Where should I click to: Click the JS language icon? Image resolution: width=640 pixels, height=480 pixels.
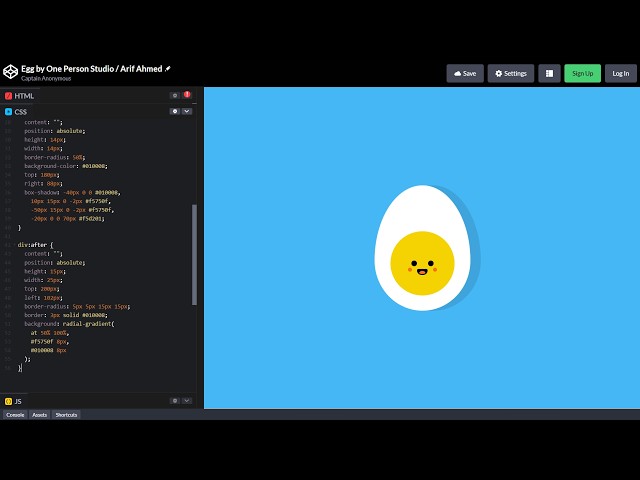click(x=8, y=401)
